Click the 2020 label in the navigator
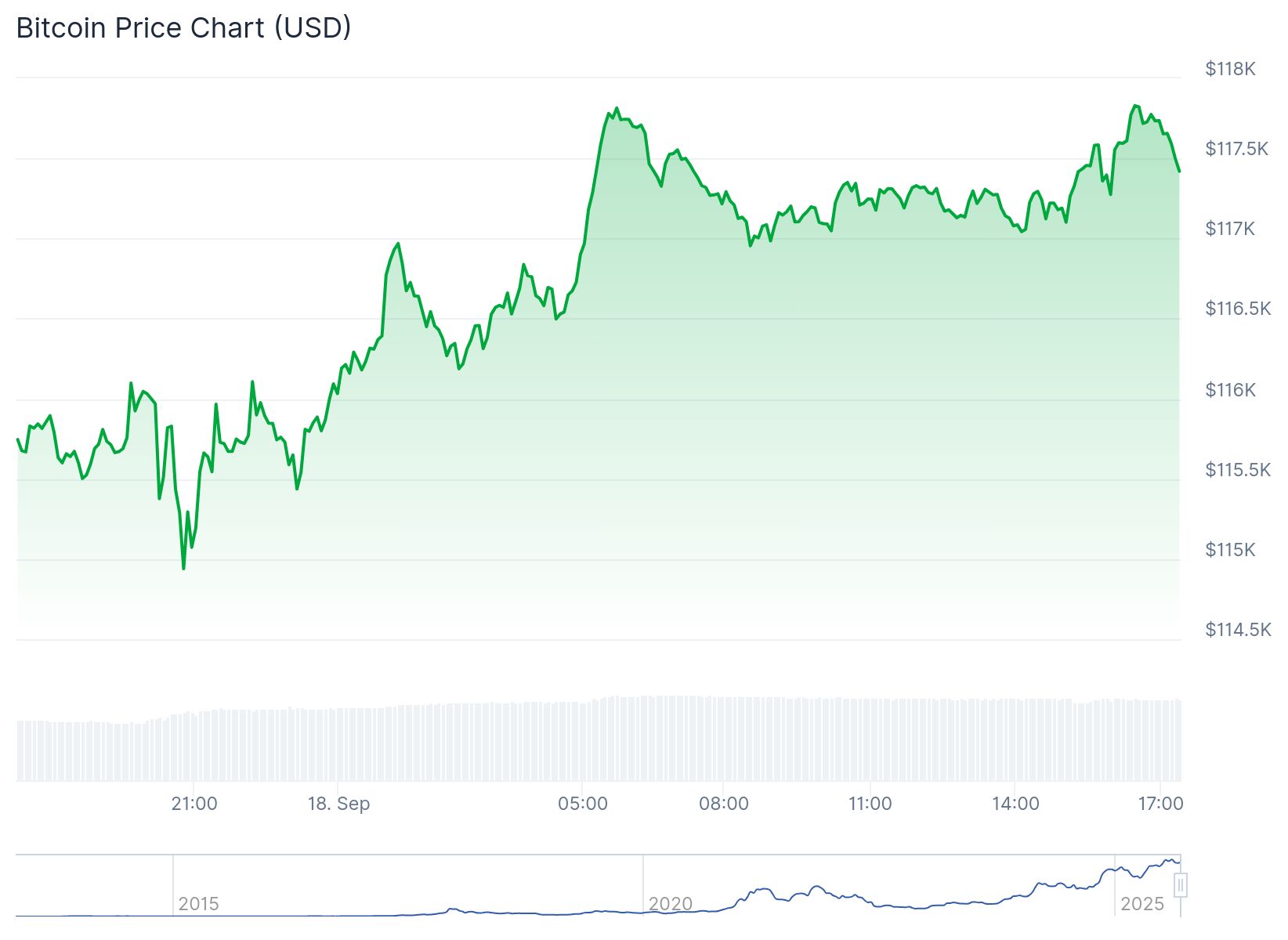 [670, 904]
